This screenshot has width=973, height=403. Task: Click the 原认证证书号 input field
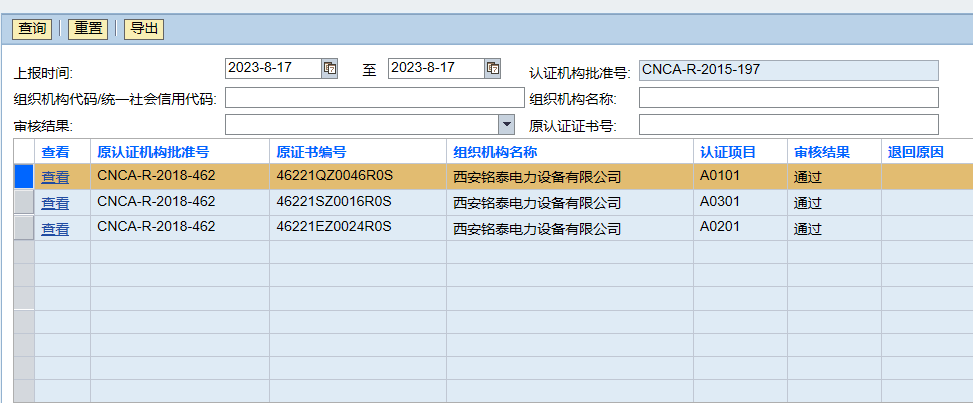click(789, 125)
